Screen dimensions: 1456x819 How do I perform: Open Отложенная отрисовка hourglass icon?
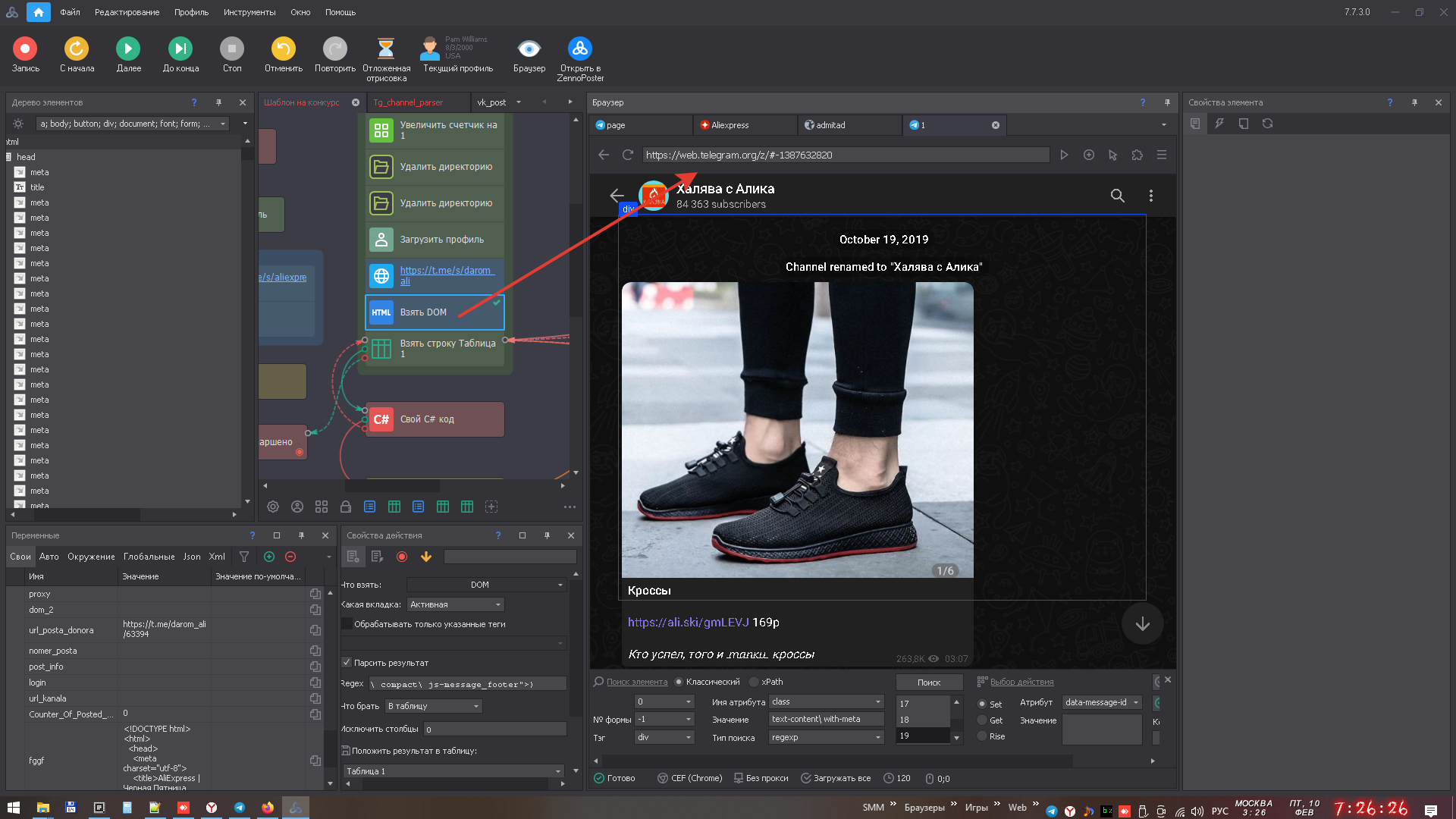point(386,49)
